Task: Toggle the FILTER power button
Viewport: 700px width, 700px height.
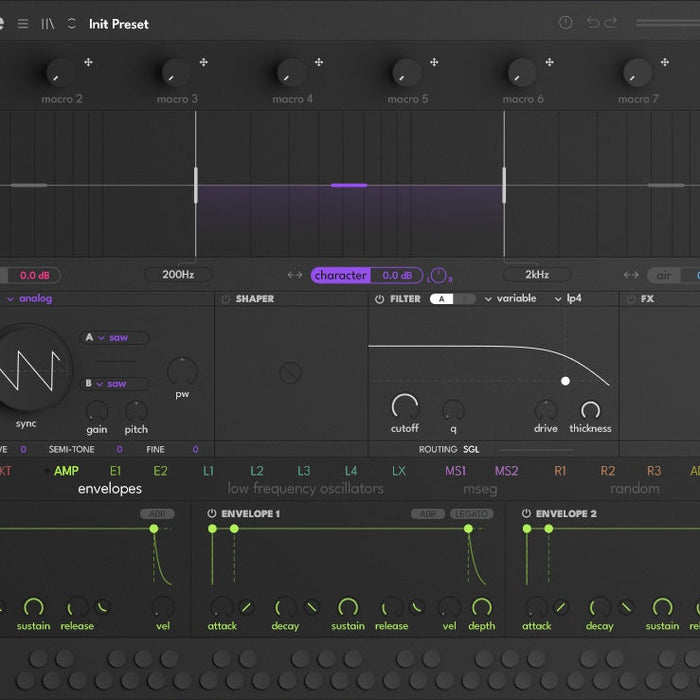Action: coord(379,299)
